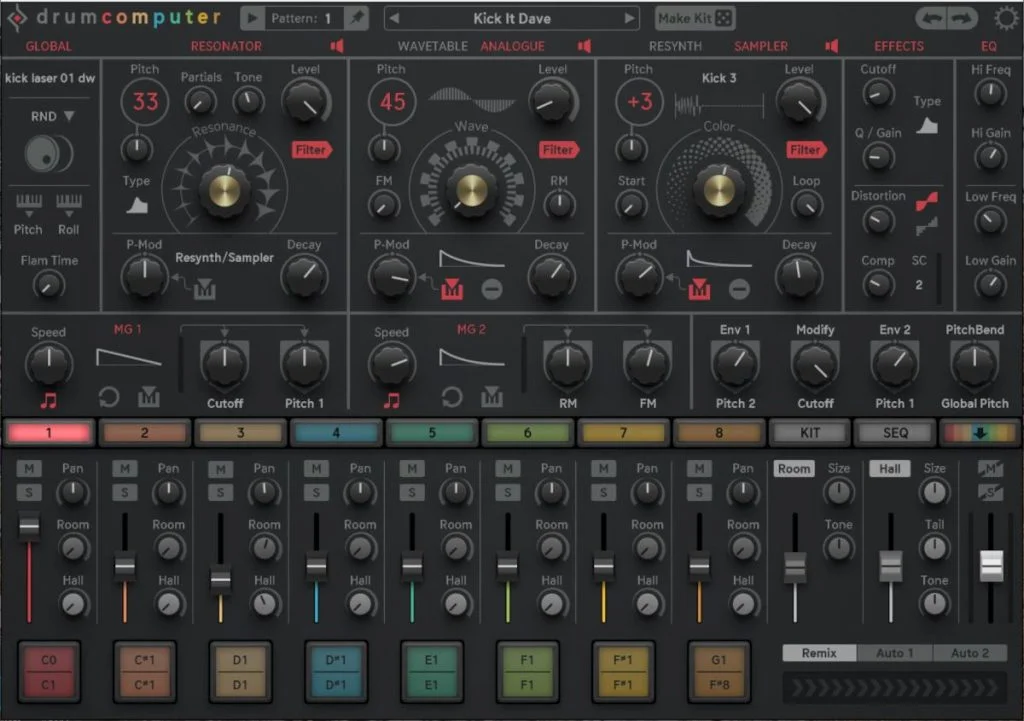
Task: Solo channel 4 using its S button
Action: click(316, 492)
